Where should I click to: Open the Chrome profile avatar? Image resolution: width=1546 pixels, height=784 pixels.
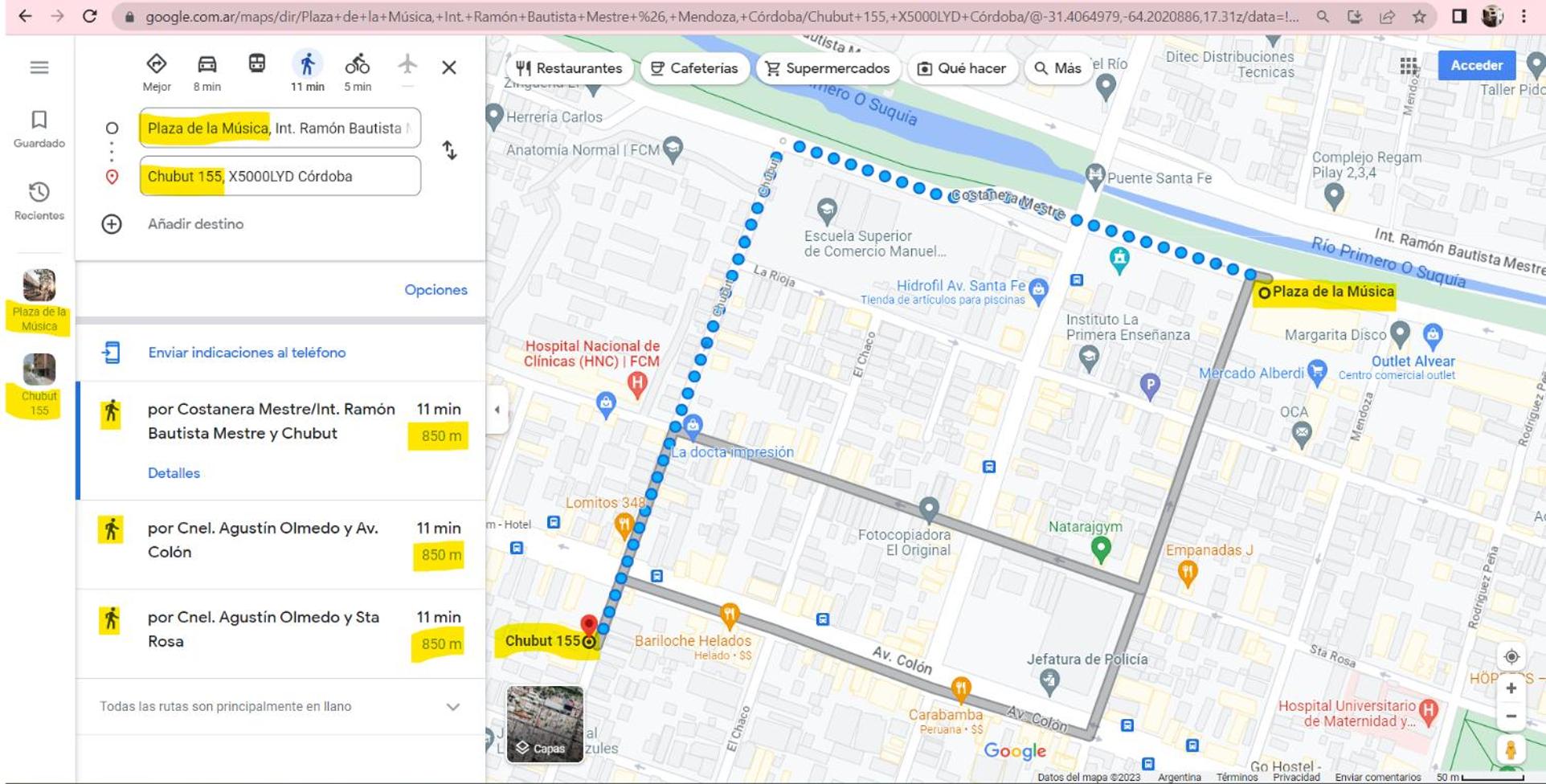click(1492, 16)
